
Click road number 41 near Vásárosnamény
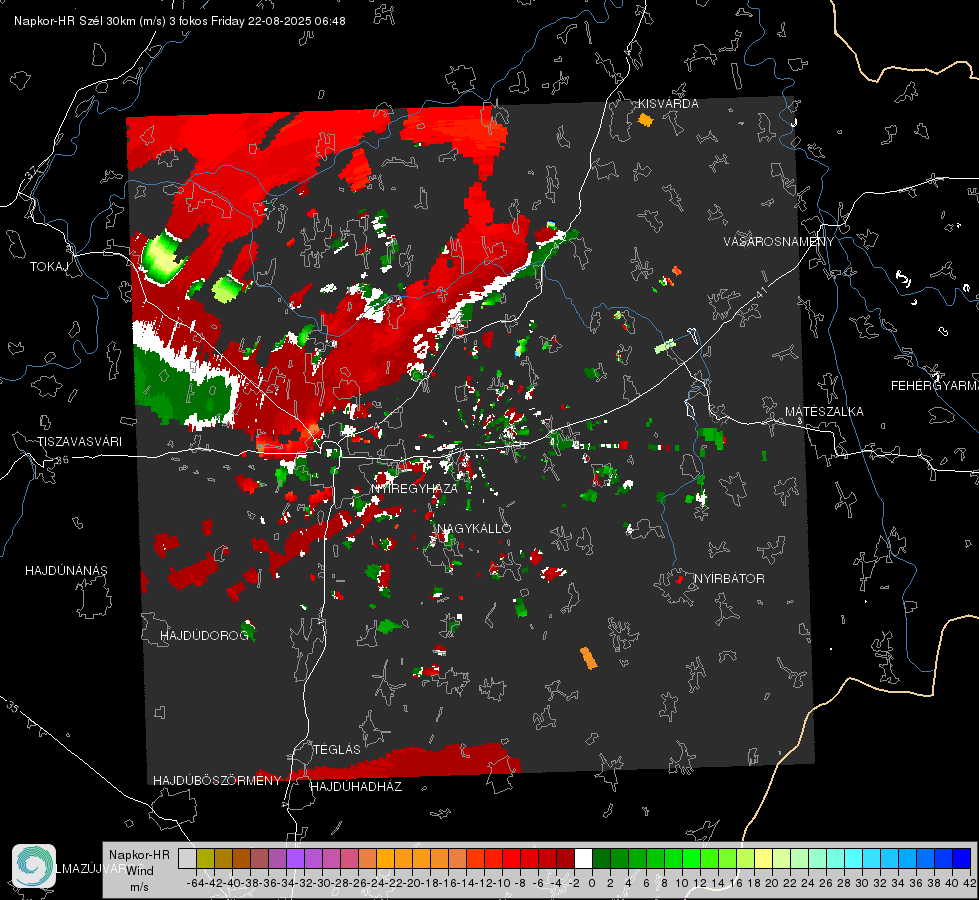pyautogui.click(x=761, y=292)
